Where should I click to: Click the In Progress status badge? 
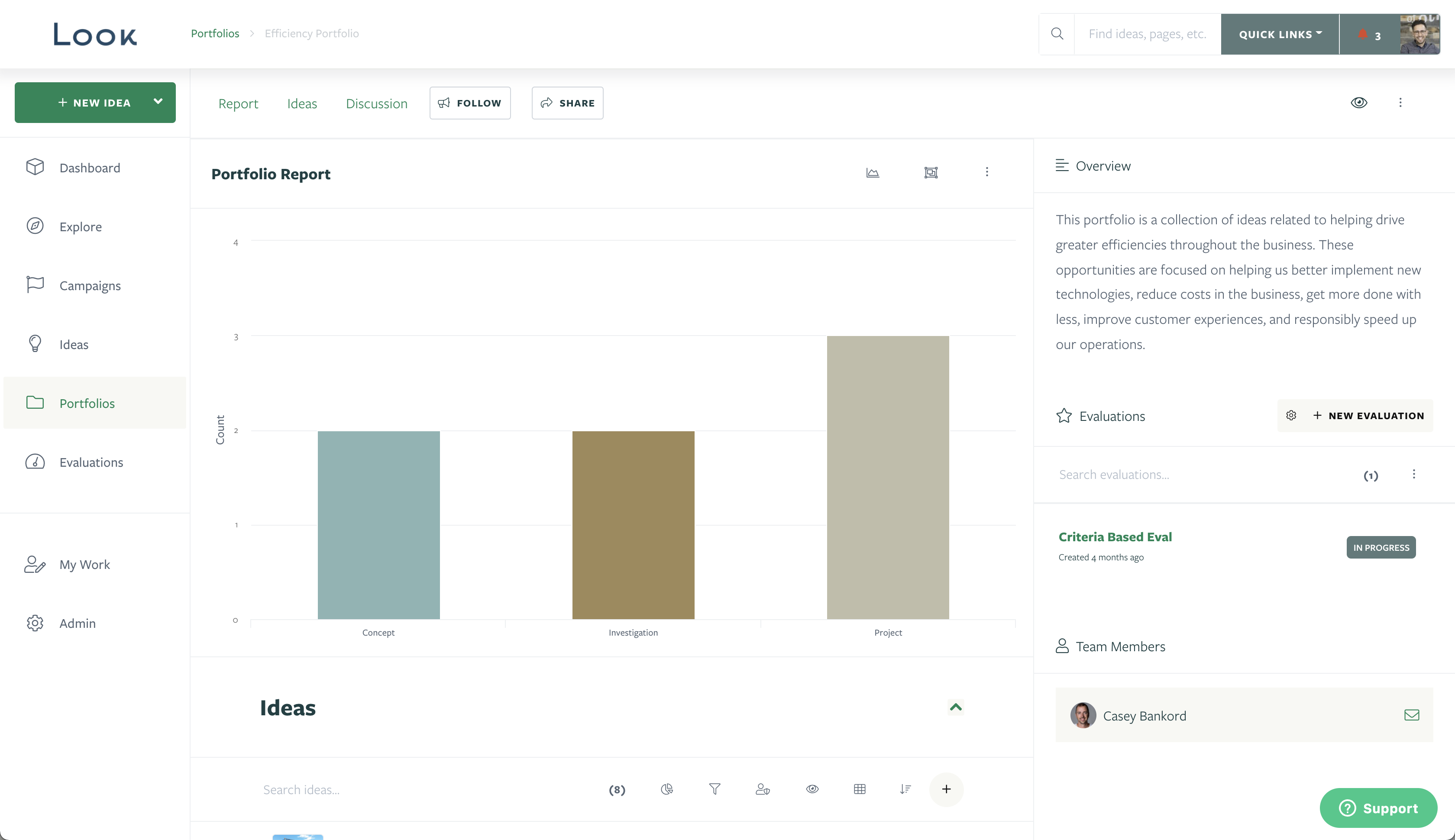(x=1380, y=547)
